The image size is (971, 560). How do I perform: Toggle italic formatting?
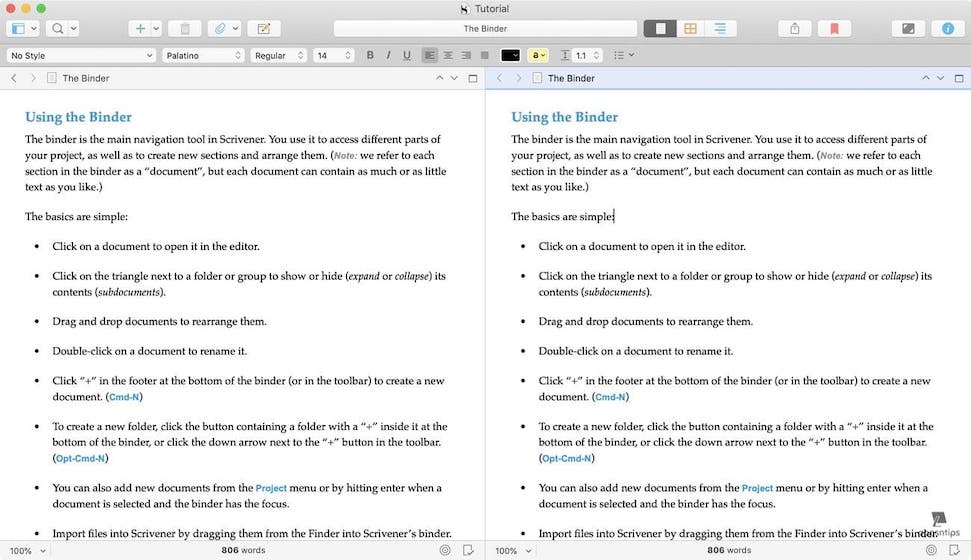coord(387,56)
